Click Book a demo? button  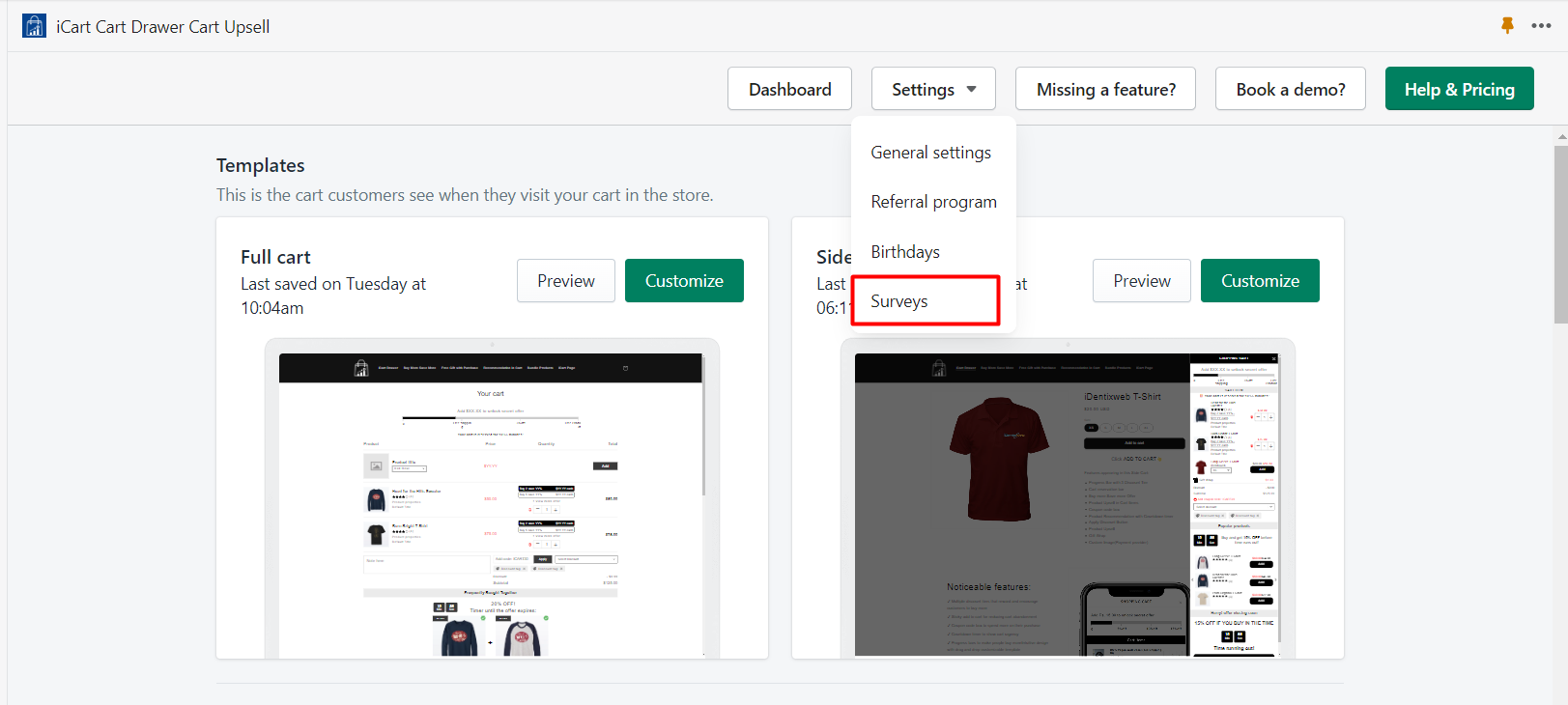pos(1290,89)
